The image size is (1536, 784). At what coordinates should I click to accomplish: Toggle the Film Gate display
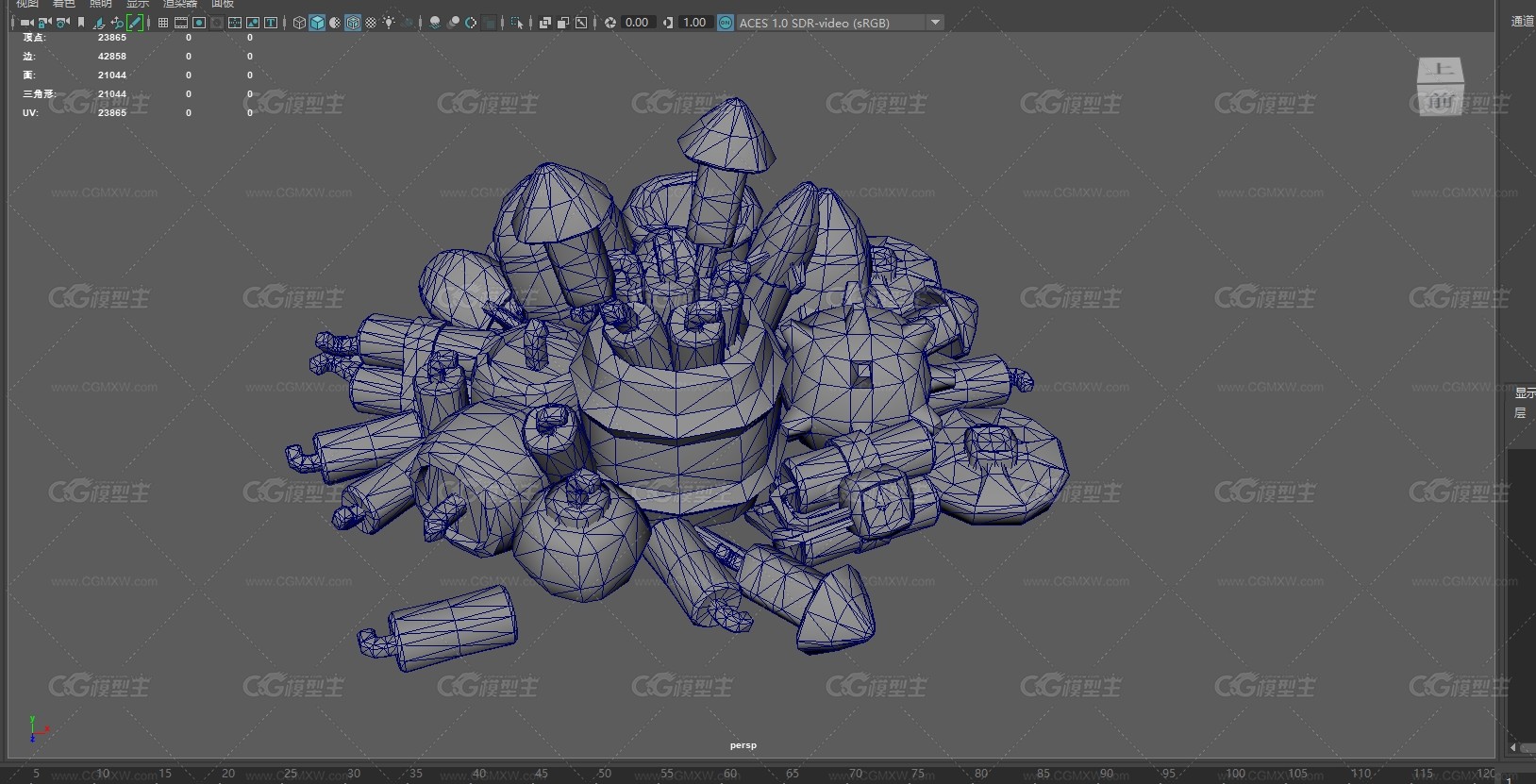(180, 23)
